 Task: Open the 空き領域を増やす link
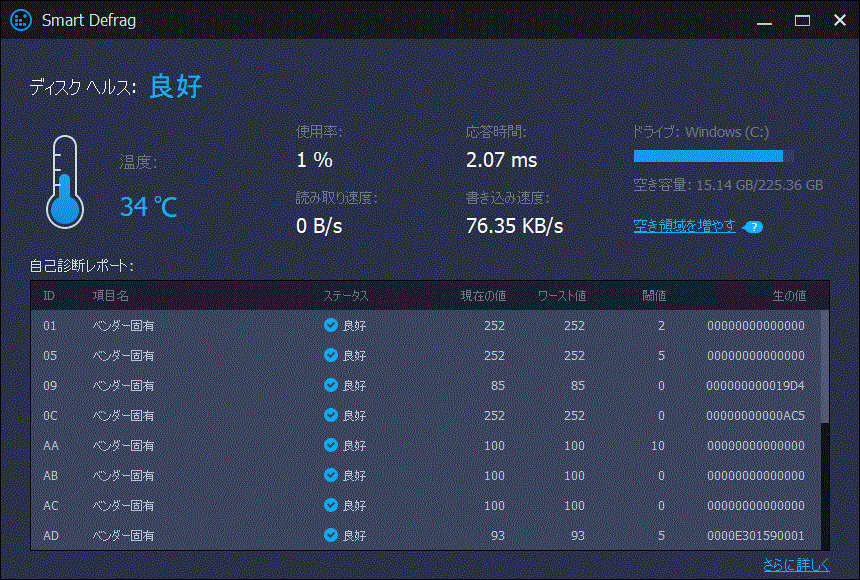[x=684, y=226]
